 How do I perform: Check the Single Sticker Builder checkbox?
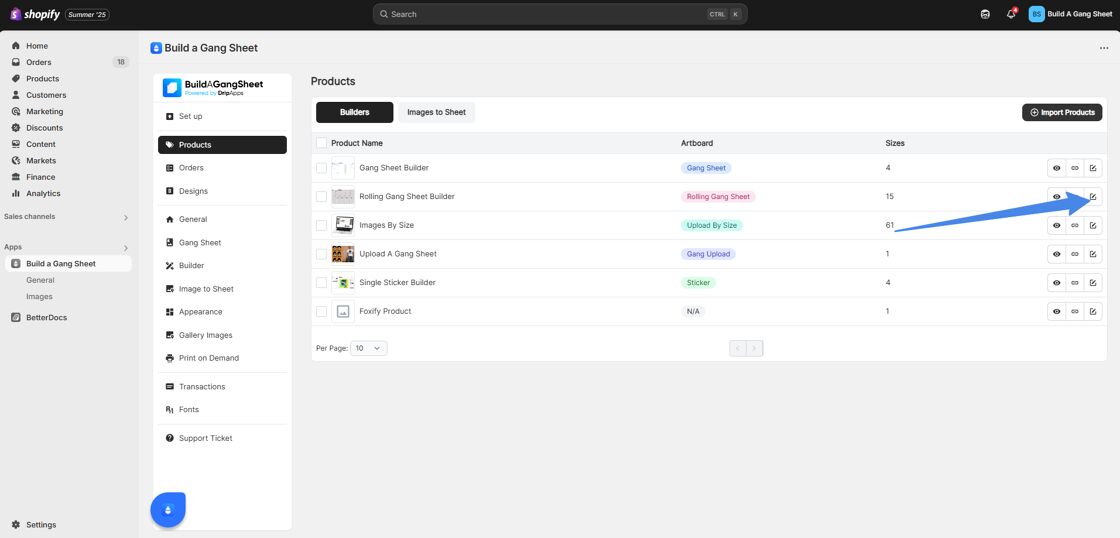pos(321,282)
